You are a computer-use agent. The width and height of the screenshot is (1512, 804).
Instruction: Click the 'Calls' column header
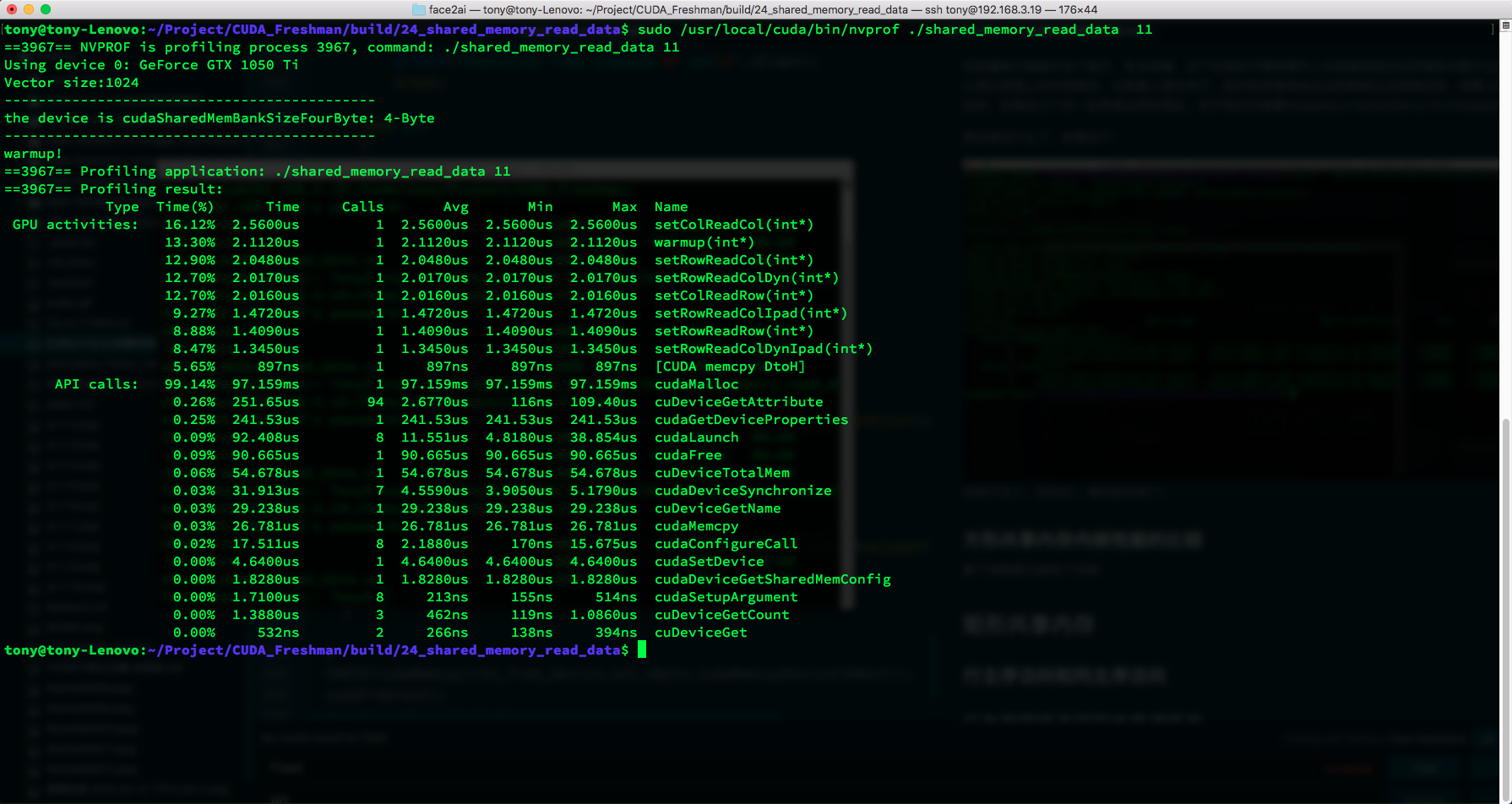tap(362, 207)
